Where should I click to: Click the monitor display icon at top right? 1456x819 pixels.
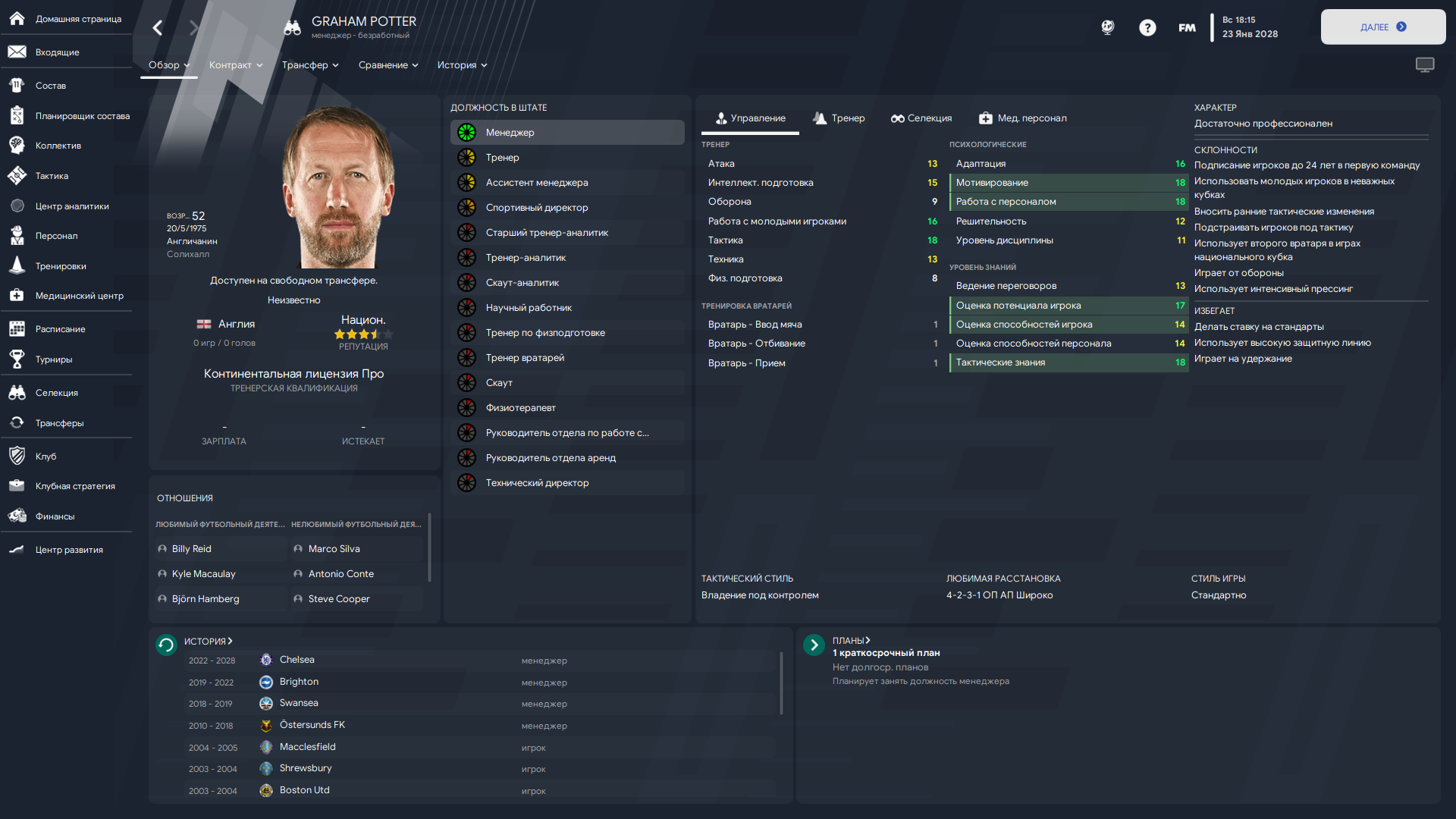click(1425, 65)
